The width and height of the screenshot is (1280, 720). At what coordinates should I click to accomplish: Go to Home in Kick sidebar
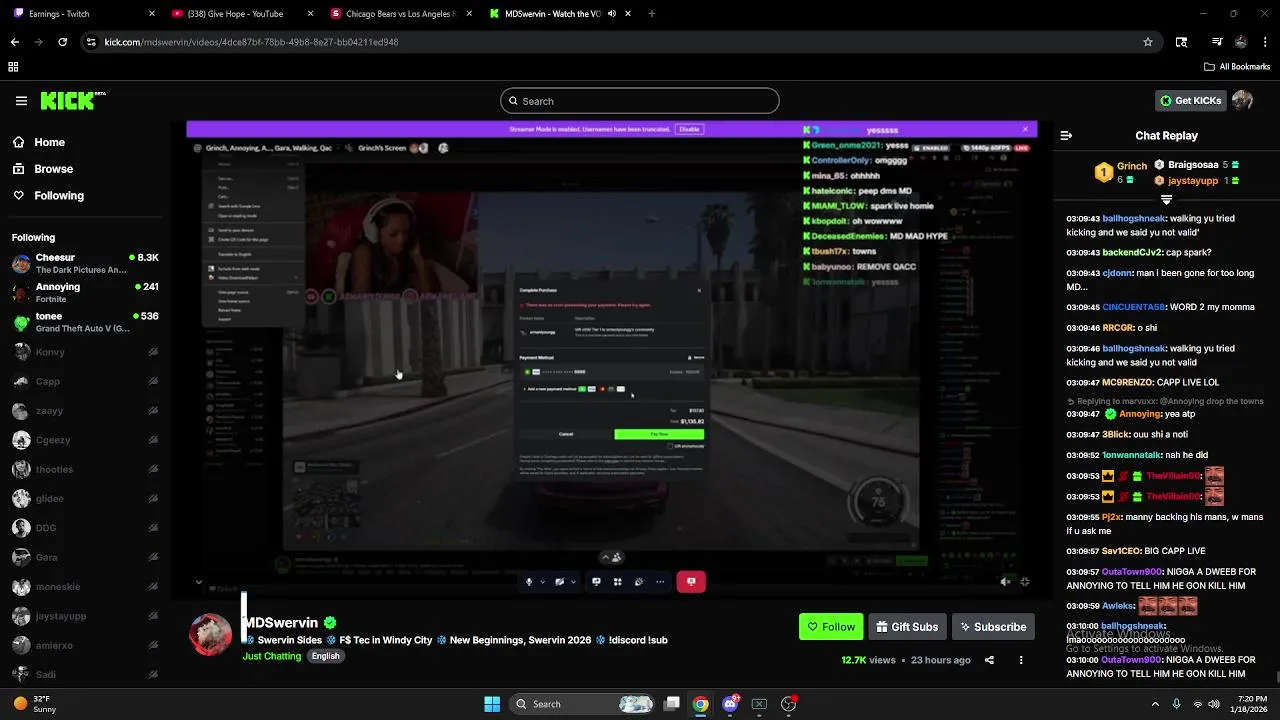coord(49,142)
